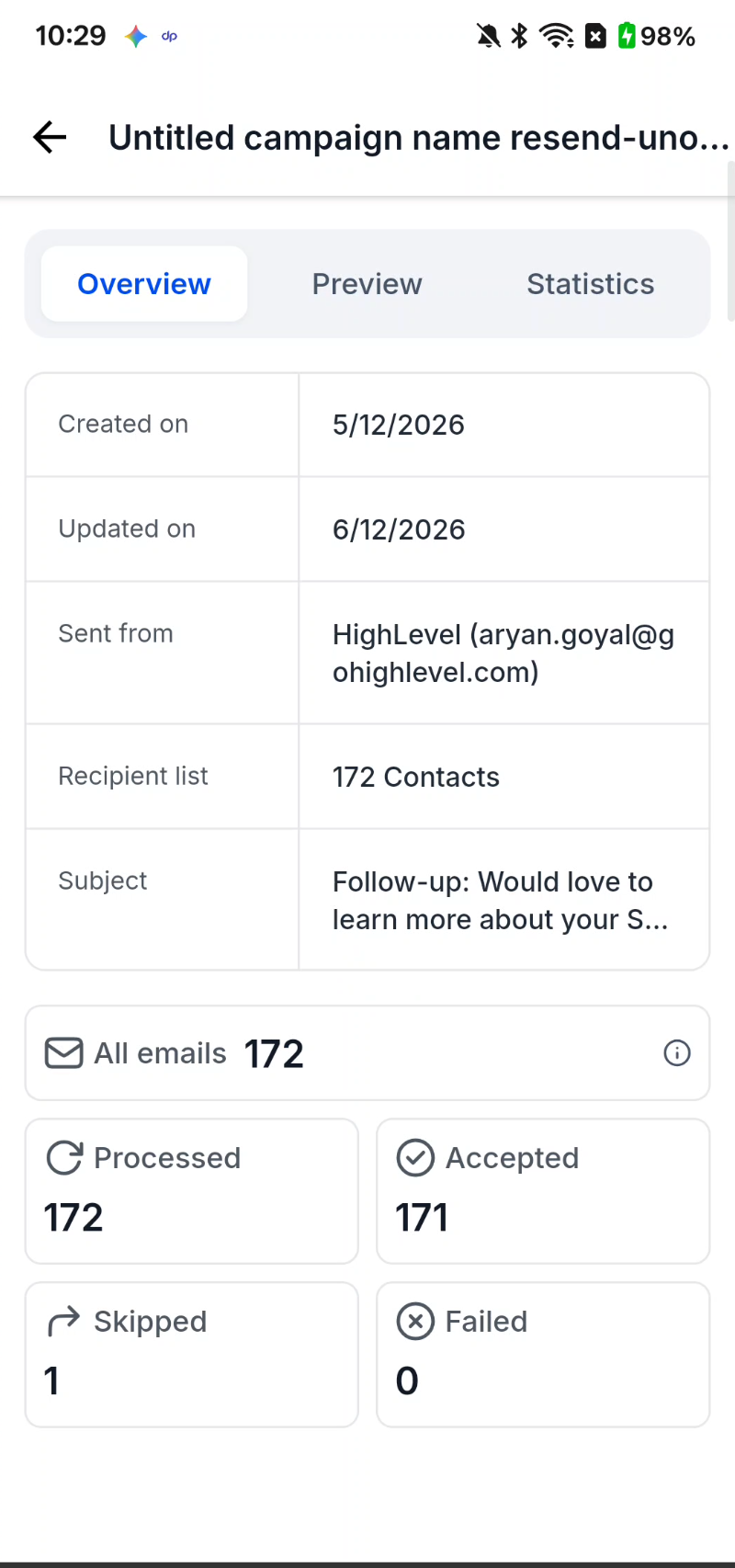Tap the envelope icon beside All emails
The image size is (735, 1568).
tap(64, 1053)
